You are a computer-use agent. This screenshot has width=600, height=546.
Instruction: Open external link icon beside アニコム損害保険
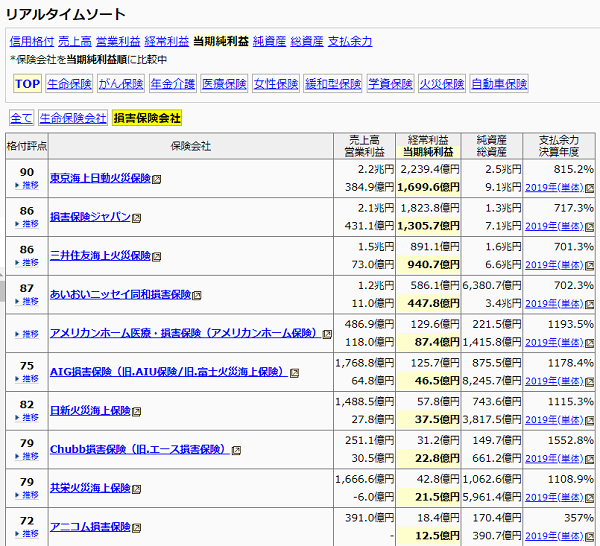pyautogui.click(x=137, y=528)
